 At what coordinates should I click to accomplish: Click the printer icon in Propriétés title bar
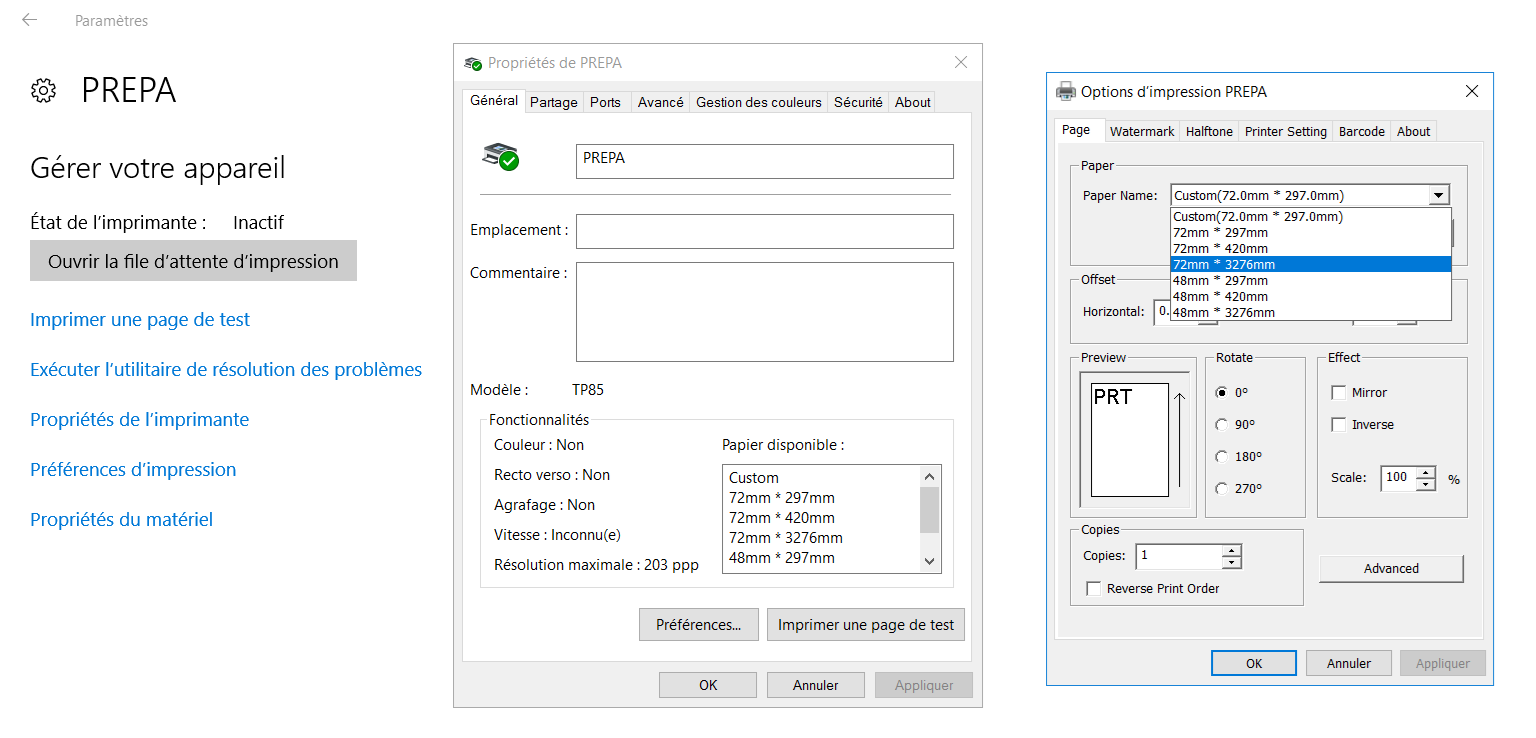tap(473, 63)
